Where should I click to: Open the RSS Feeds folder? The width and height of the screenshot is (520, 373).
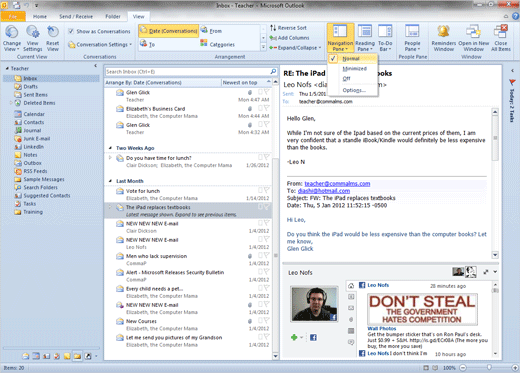[x=35, y=171]
